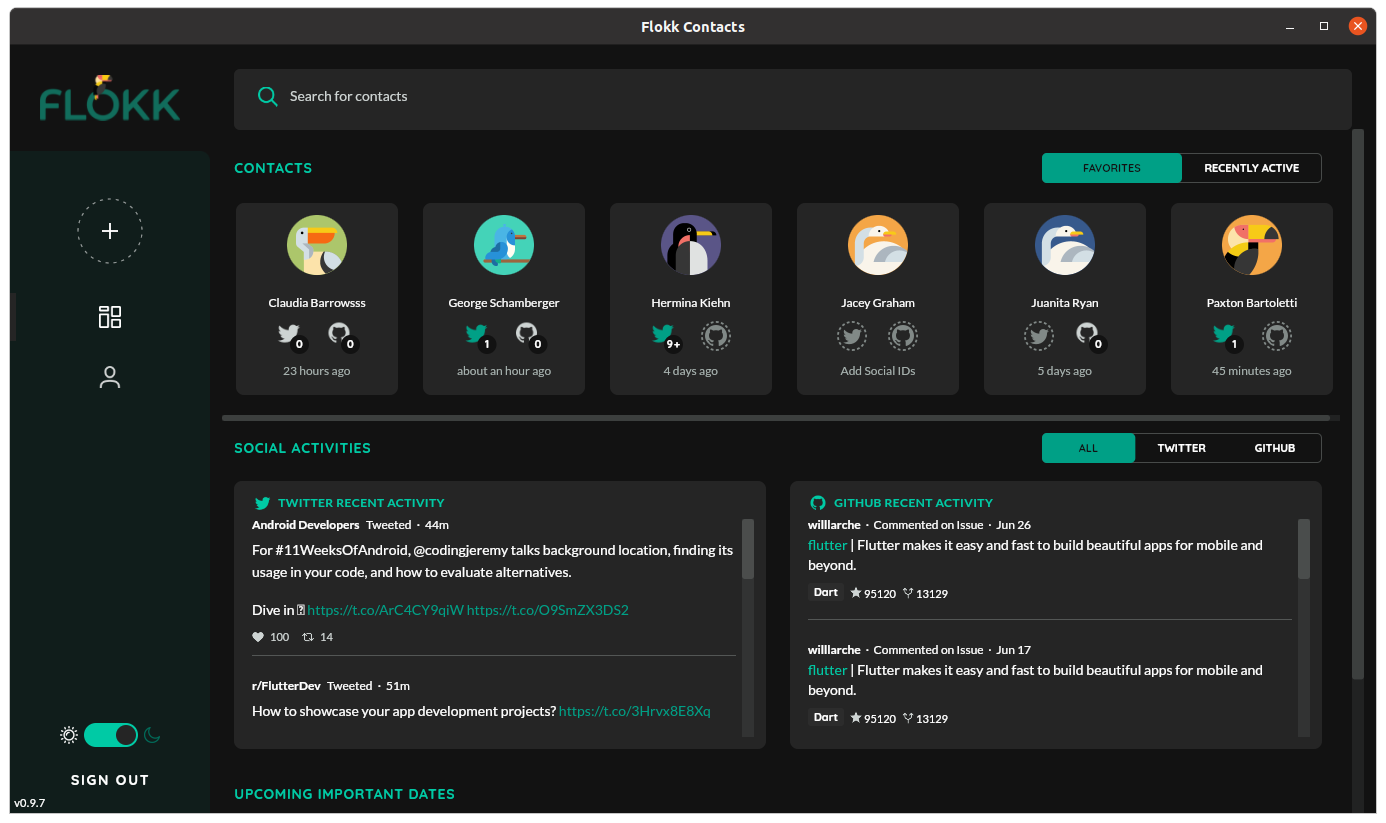The image size is (1386, 823).
Task: Click the Flokk logo
Action: tap(109, 100)
